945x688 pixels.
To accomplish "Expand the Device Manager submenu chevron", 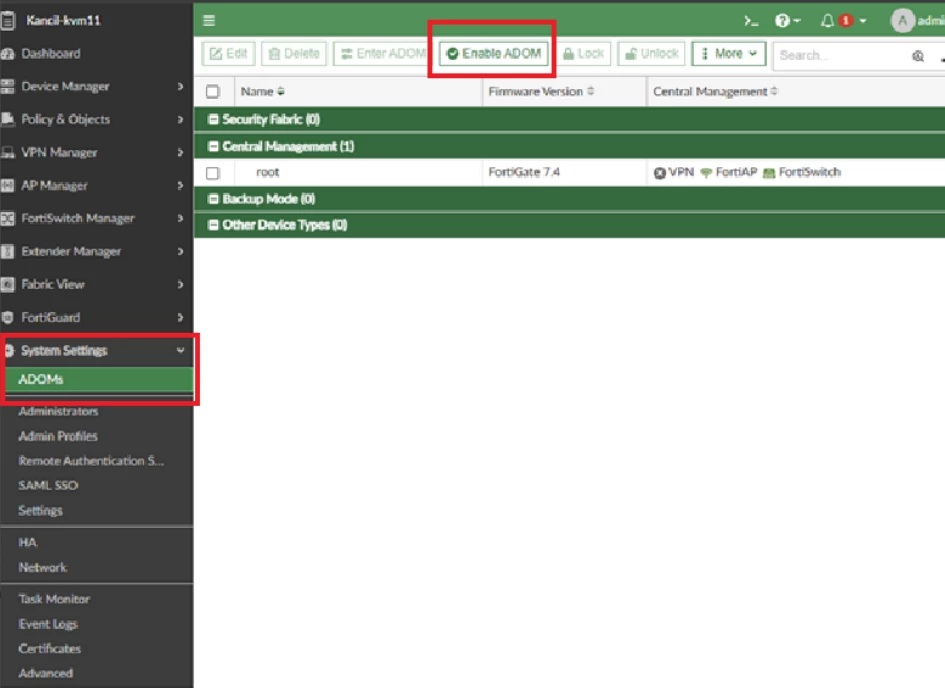I will [180, 87].
